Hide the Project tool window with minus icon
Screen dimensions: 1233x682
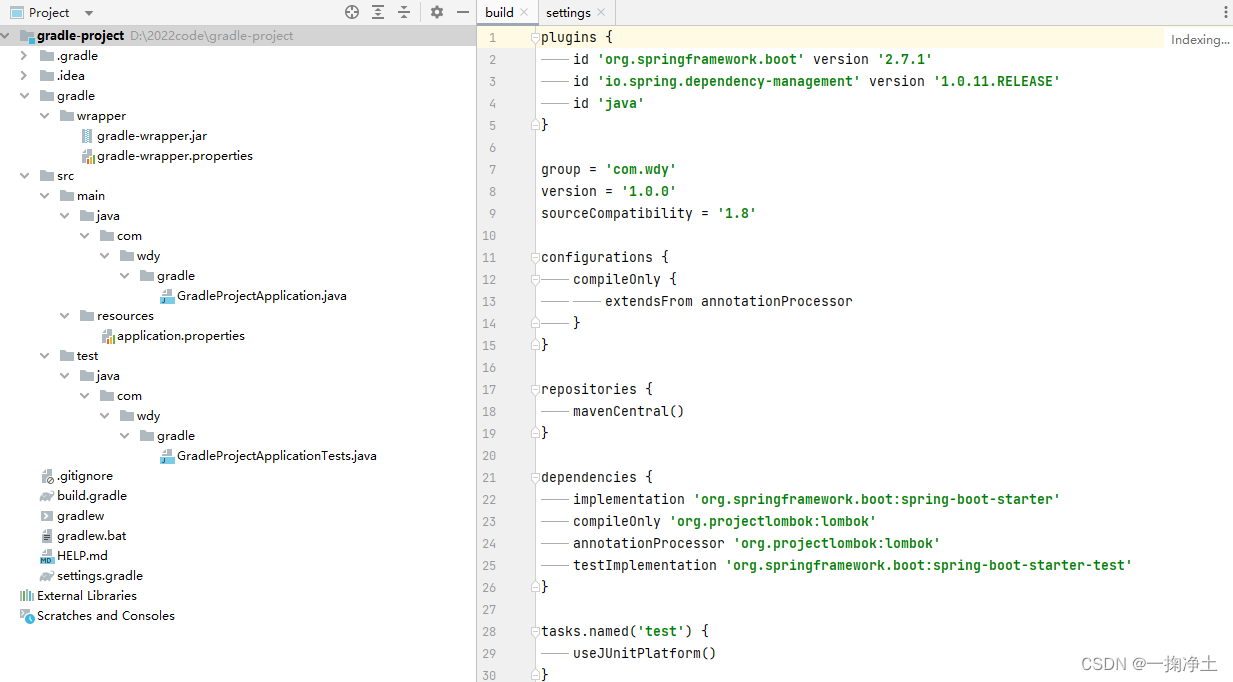[x=462, y=12]
